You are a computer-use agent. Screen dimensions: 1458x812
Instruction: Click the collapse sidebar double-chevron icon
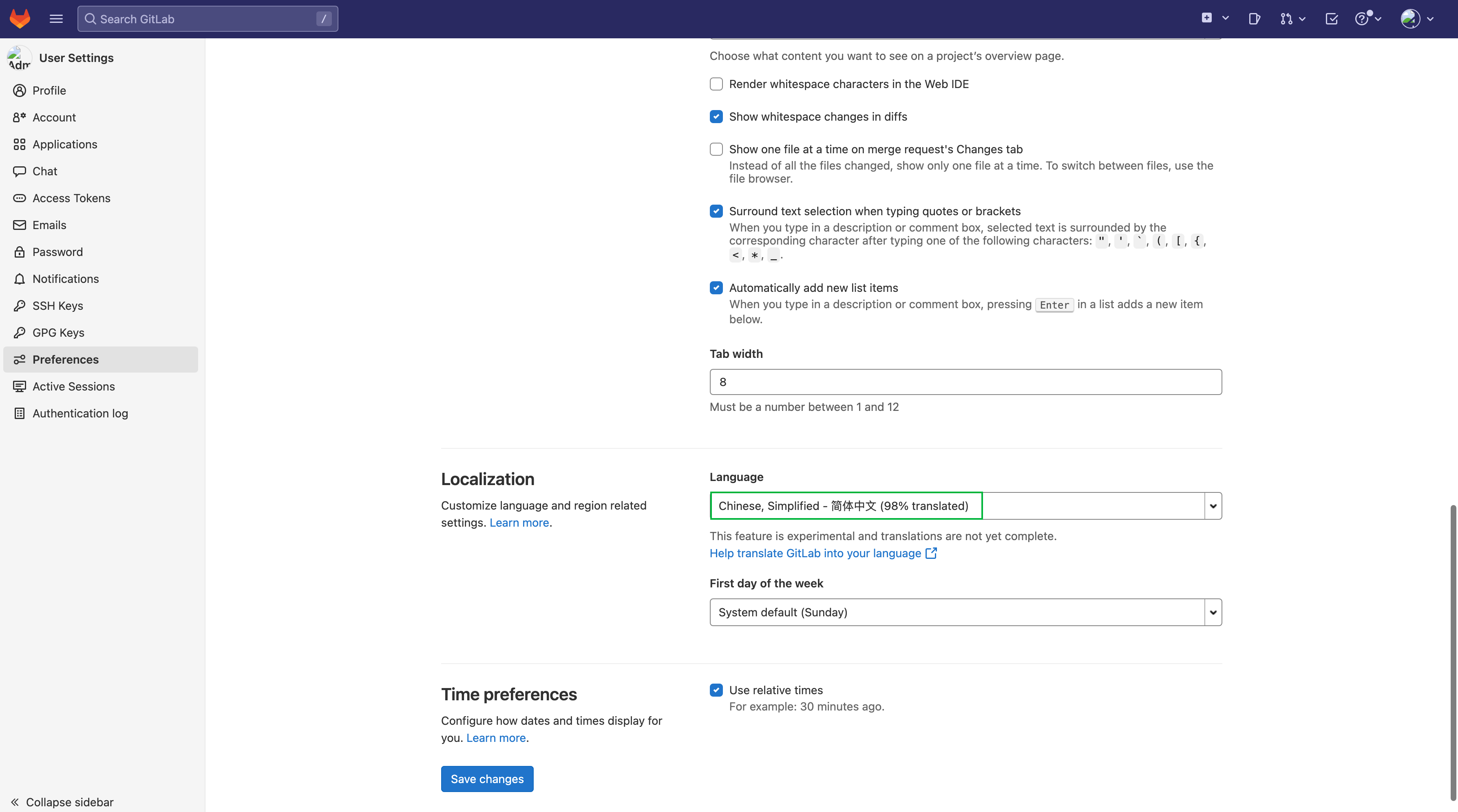[15, 802]
